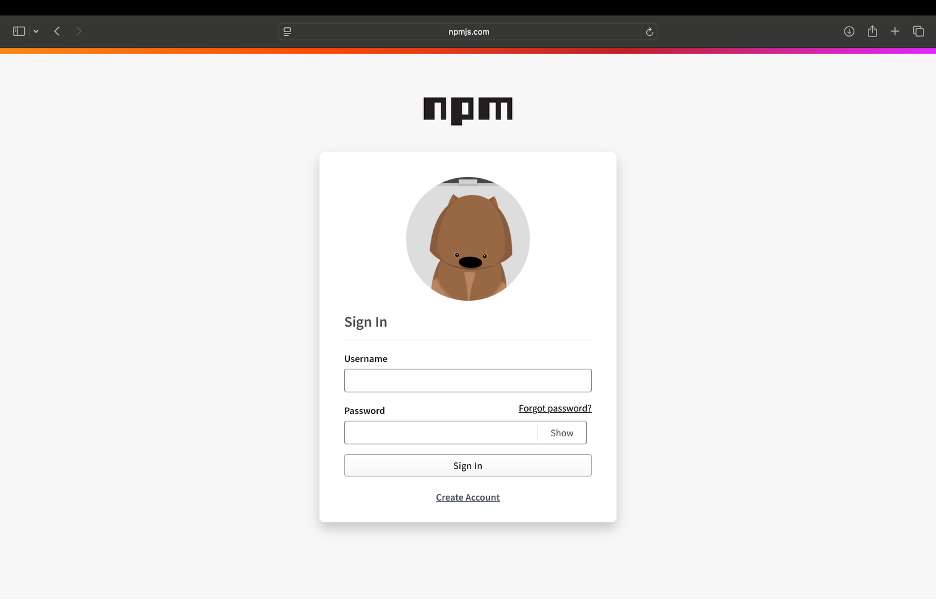Reload the npmjs.com page
The width and height of the screenshot is (936, 600).
[649, 31]
